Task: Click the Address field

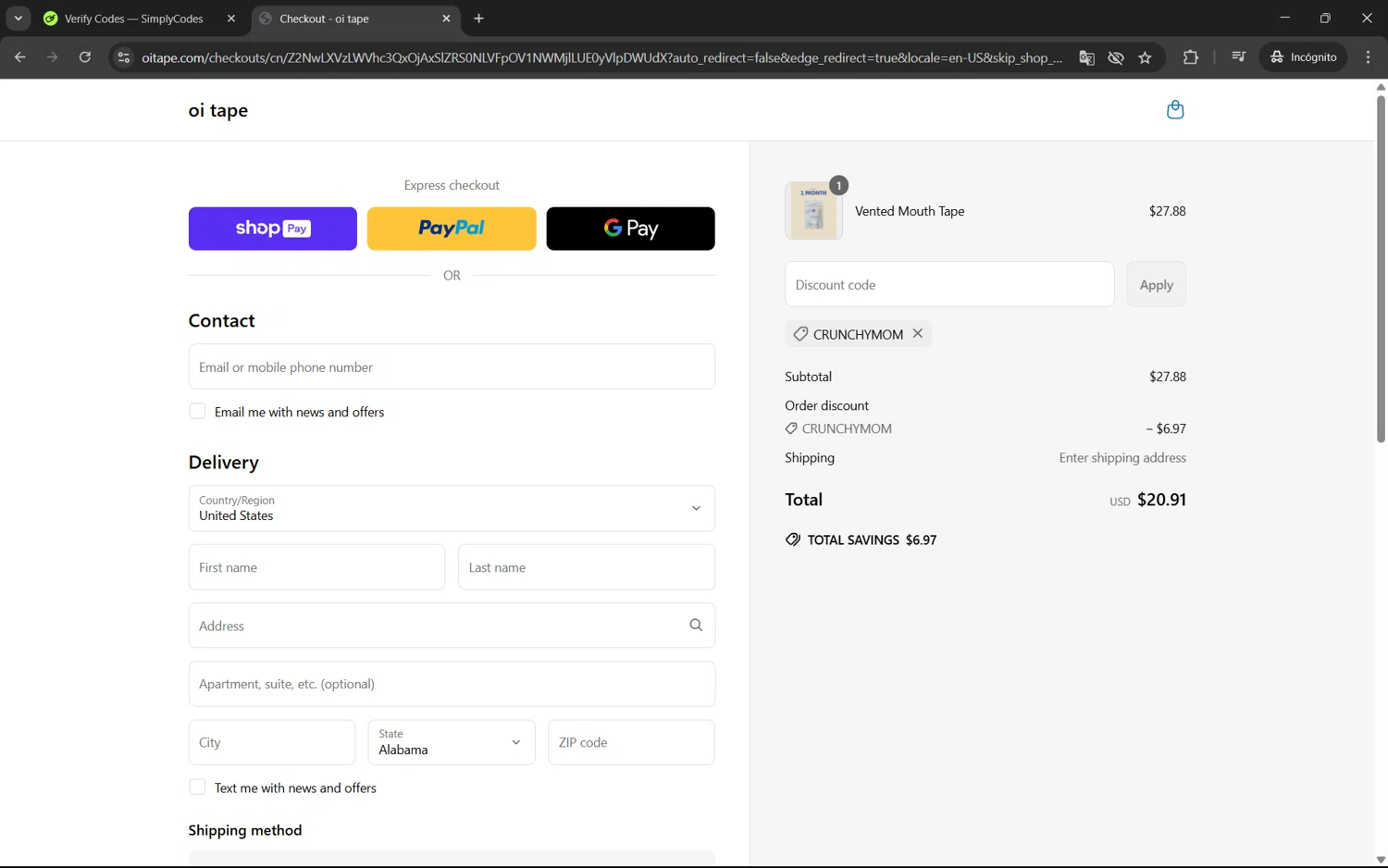Action: tap(452, 626)
